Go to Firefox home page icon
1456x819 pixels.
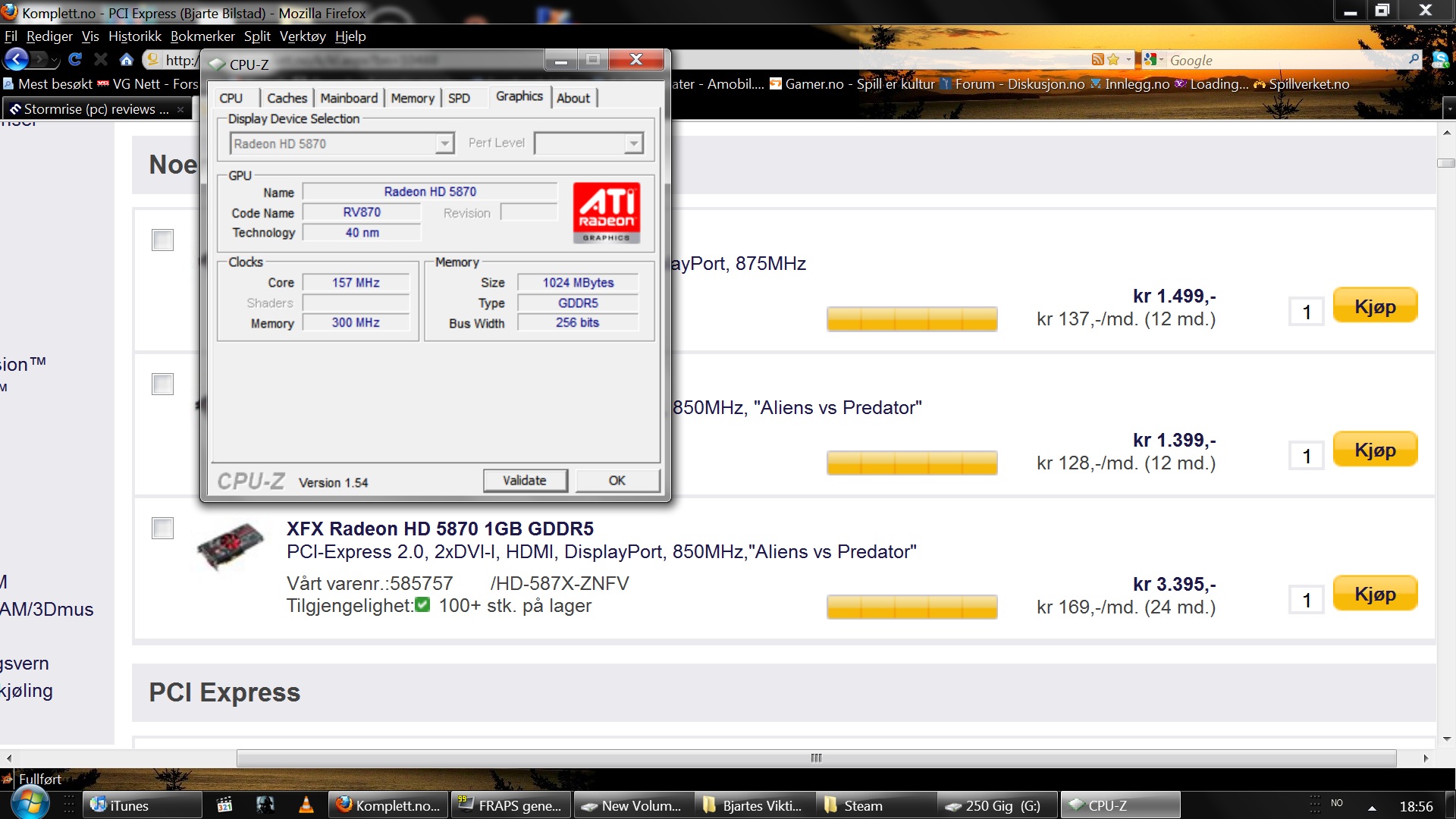pyautogui.click(x=127, y=59)
